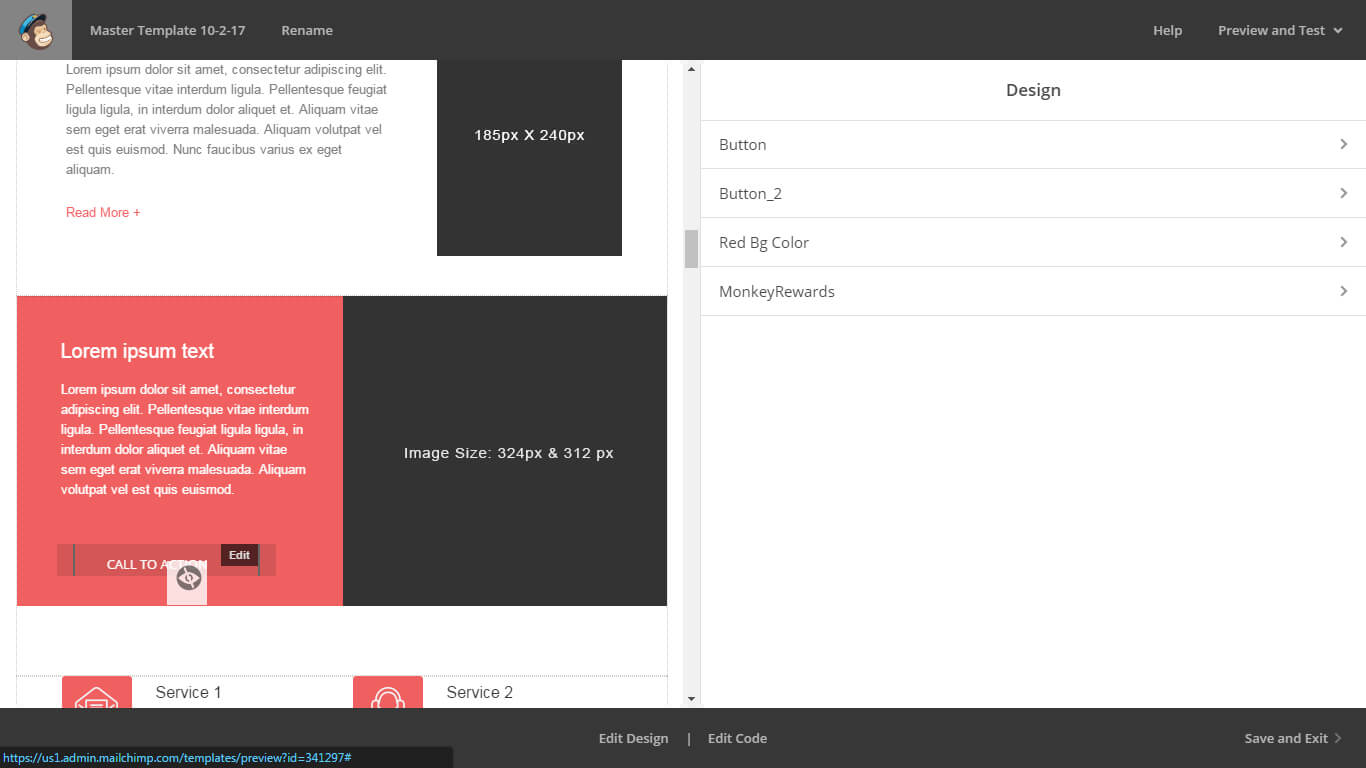Click the Save and Exit button
1366x768 pixels.
(x=1286, y=738)
